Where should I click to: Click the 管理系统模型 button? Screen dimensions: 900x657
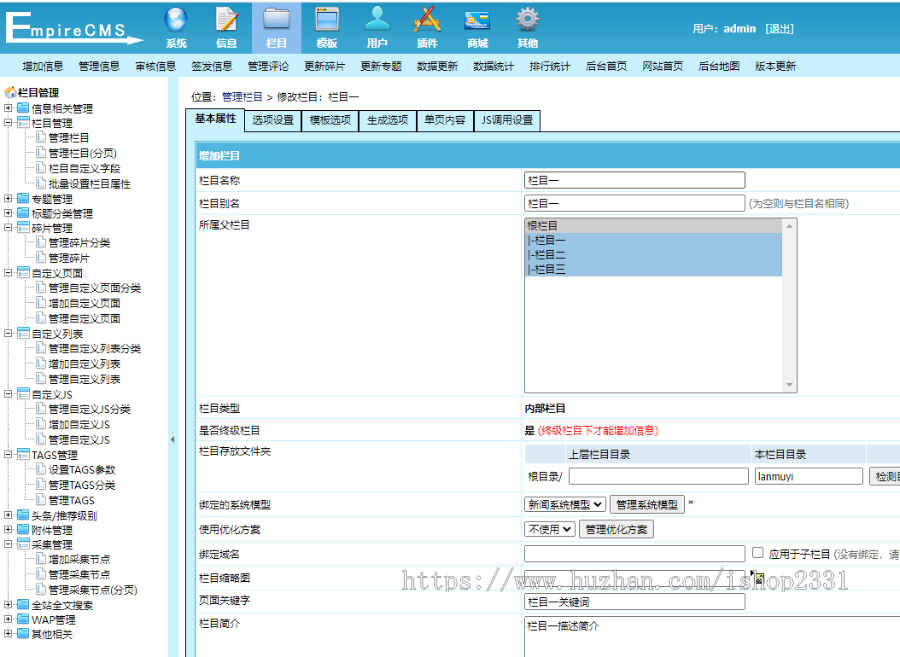(x=647, y=504)
